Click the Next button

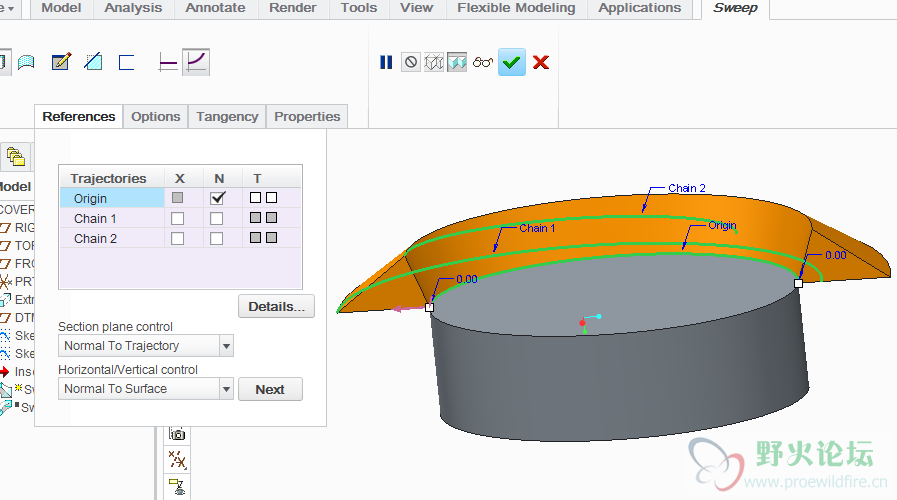tap(270, 389)
